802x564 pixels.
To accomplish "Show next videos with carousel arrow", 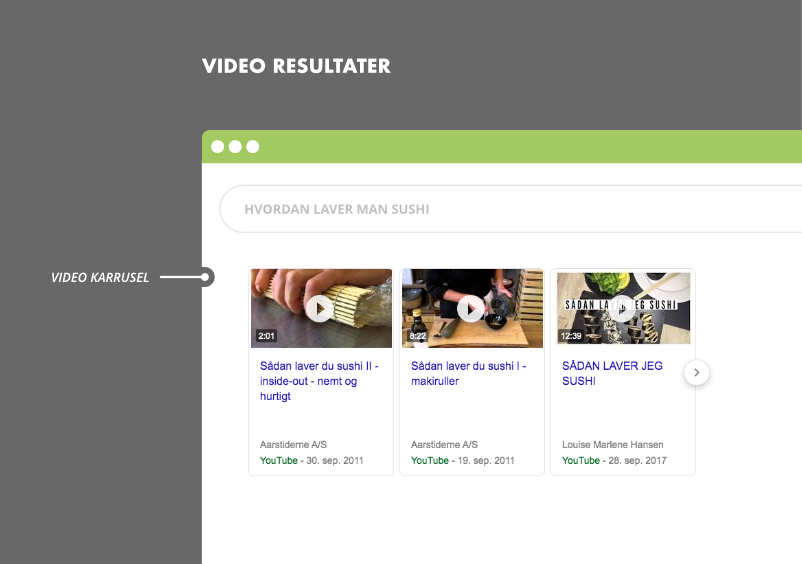I will tap(697, 373).
